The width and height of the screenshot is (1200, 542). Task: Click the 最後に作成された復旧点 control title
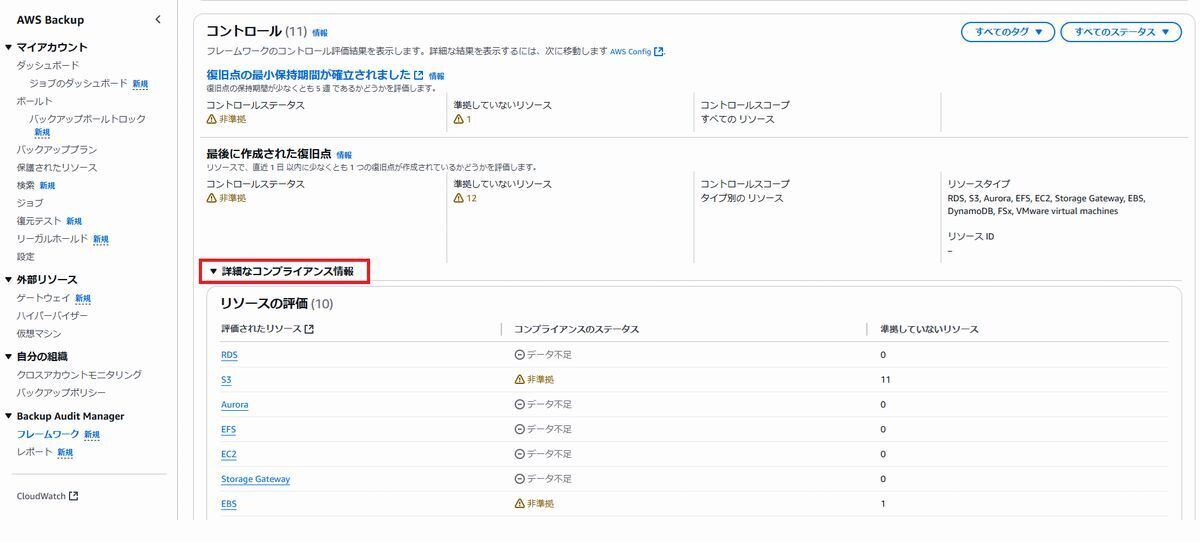269,154
